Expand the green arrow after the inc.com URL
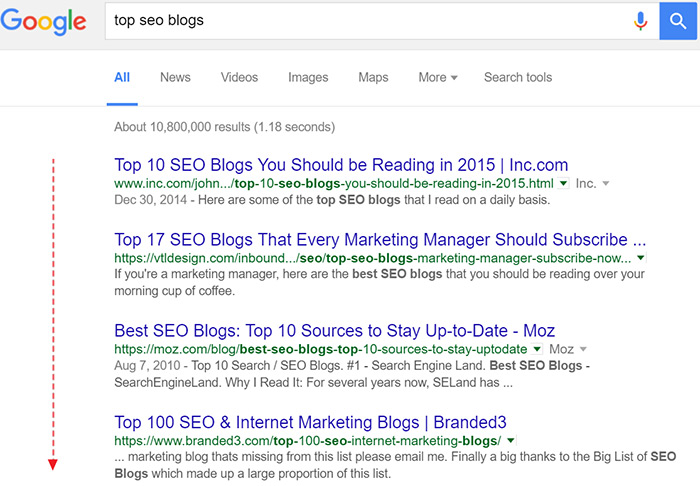The width and height of the screenshot is (700, 486). point(565,184)
